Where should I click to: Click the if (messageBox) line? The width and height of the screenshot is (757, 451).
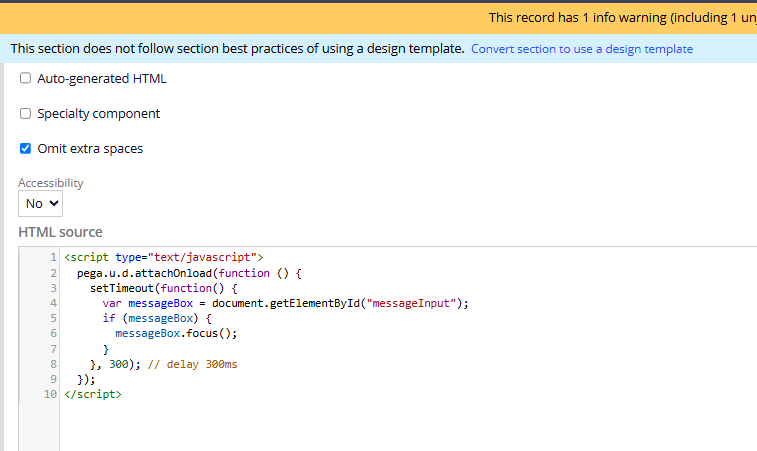point(157,318)
